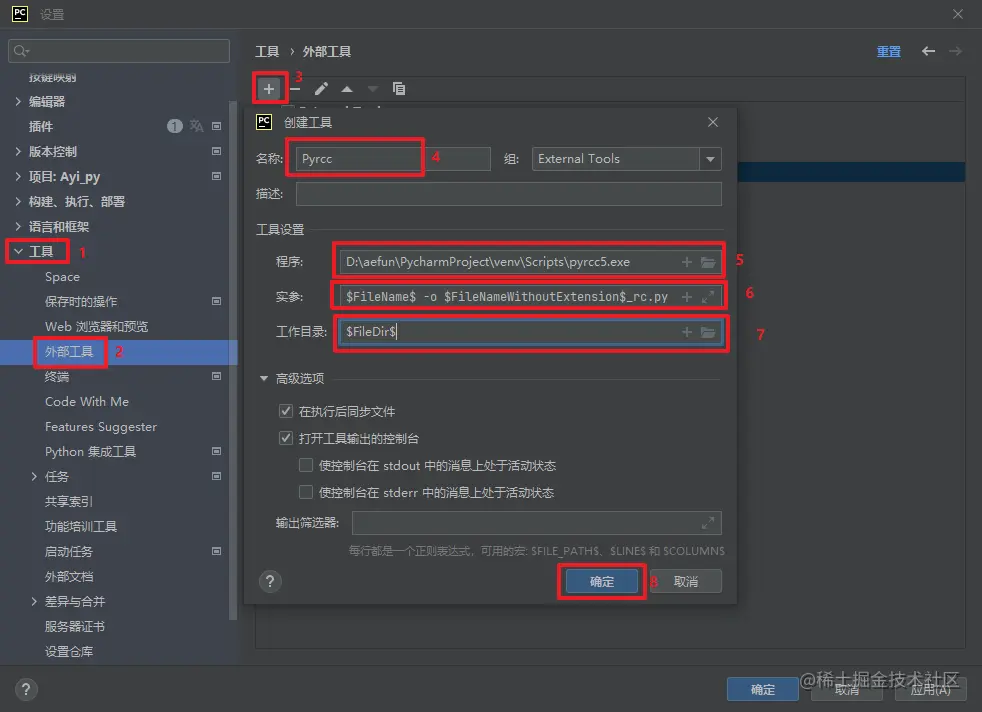Navigate forward in settings history
Viewport: 982px width, 712px height.
[956, 51]
